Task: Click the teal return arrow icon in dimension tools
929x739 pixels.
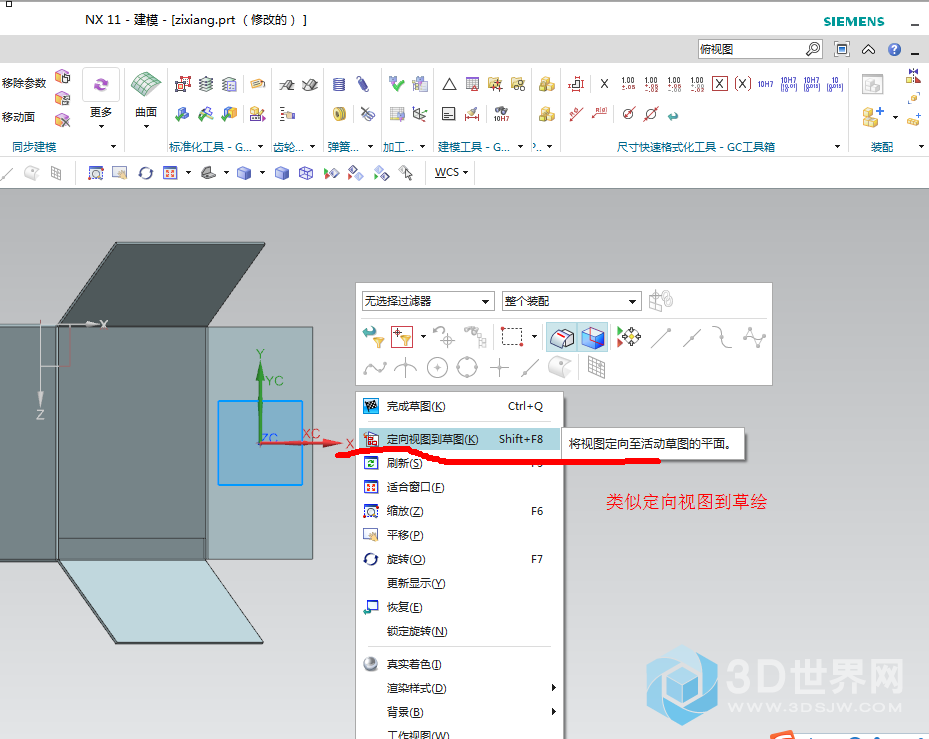Action: click(x=673, y=116)
